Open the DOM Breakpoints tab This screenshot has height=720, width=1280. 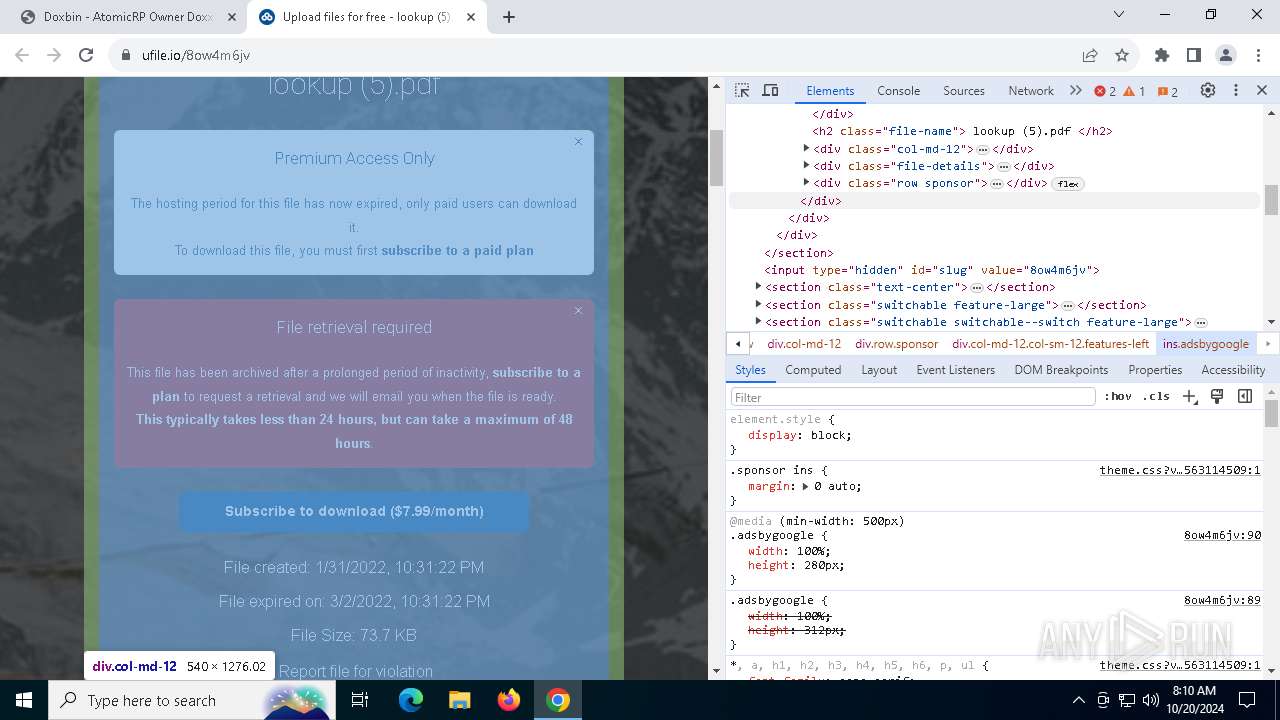(x=1061, y=370)
